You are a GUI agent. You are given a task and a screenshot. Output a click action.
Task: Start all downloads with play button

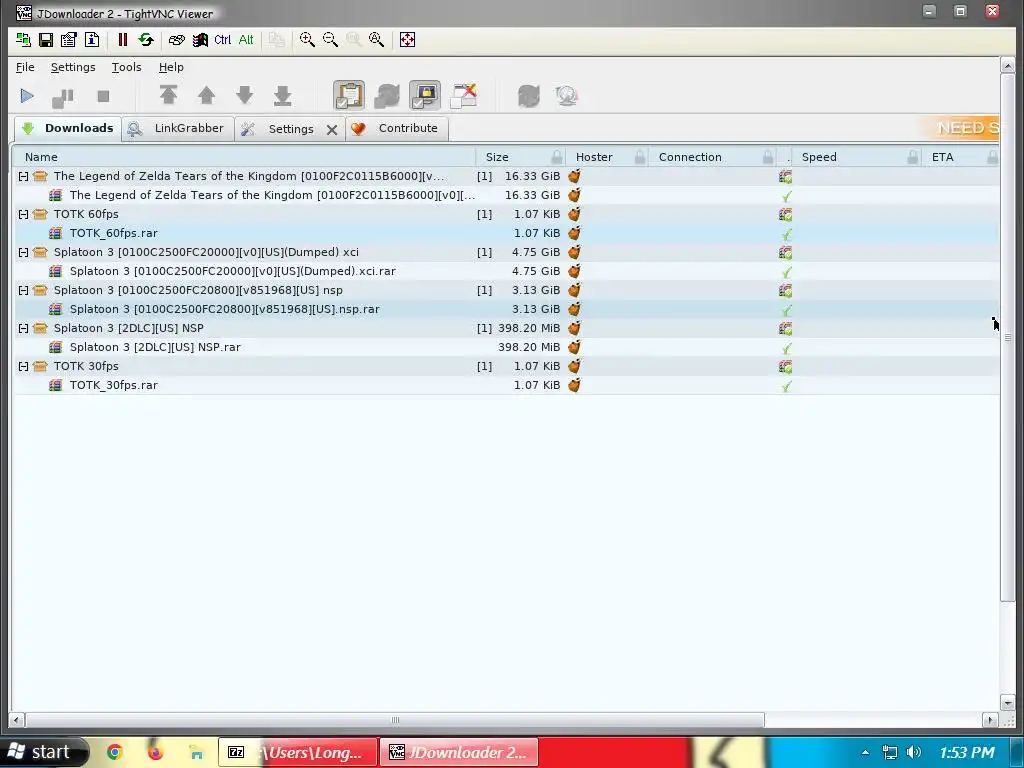pyautogui.click(x=27, y=97)
